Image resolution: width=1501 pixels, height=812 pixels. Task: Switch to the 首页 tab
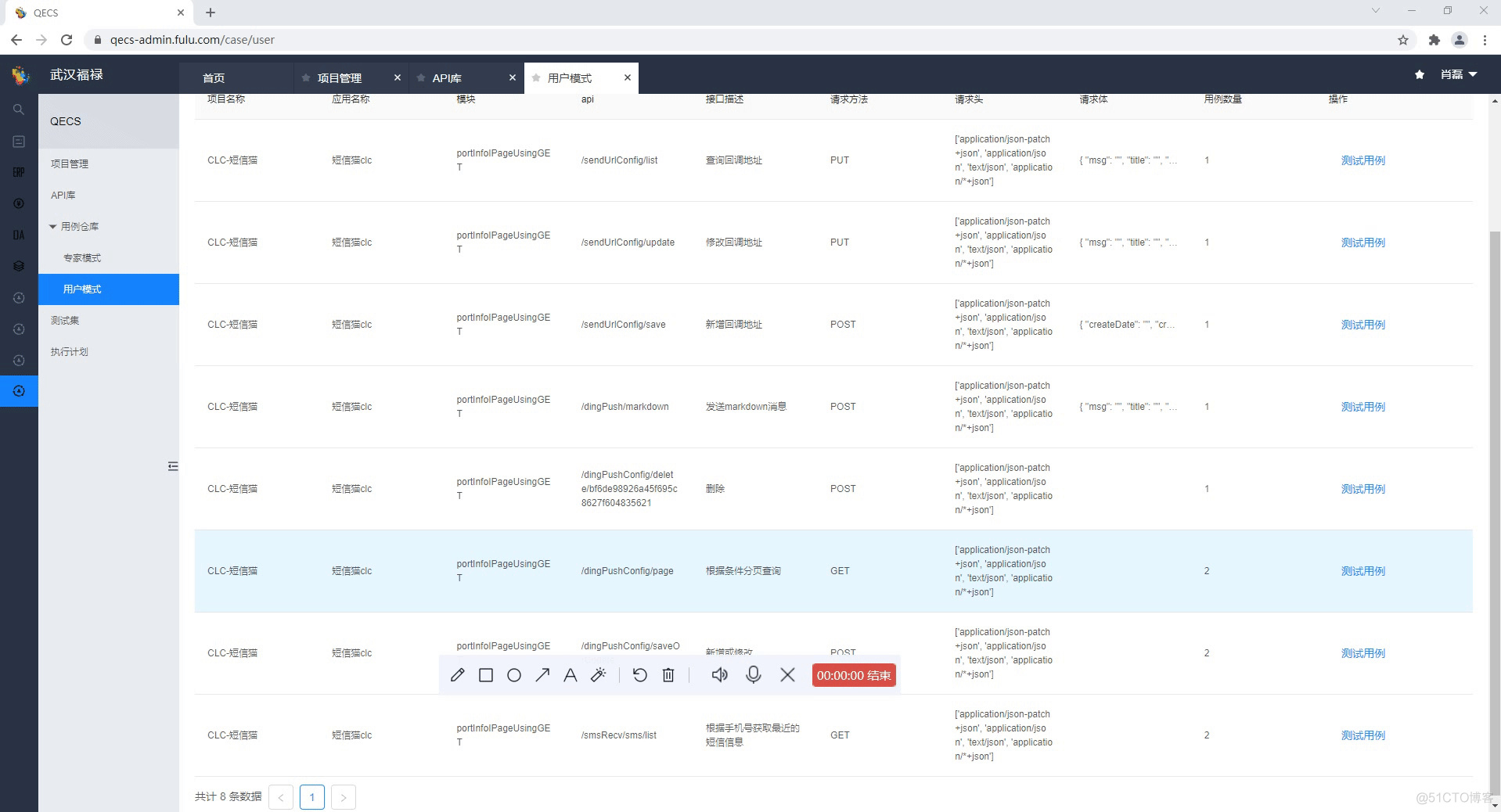pyautogui.click(x=214, y=78)
